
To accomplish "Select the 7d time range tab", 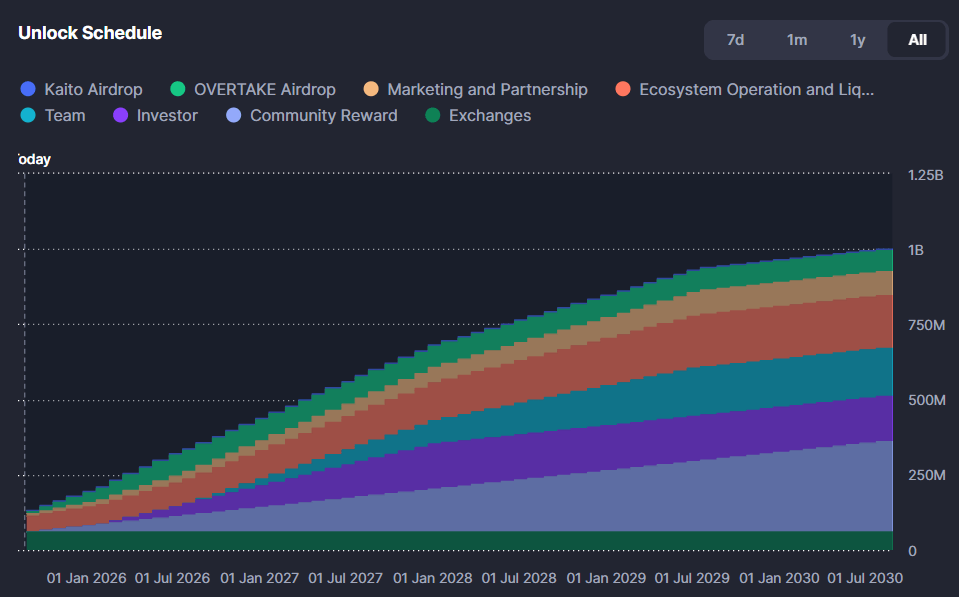I will pyautogui.click(x=735, y=40).
